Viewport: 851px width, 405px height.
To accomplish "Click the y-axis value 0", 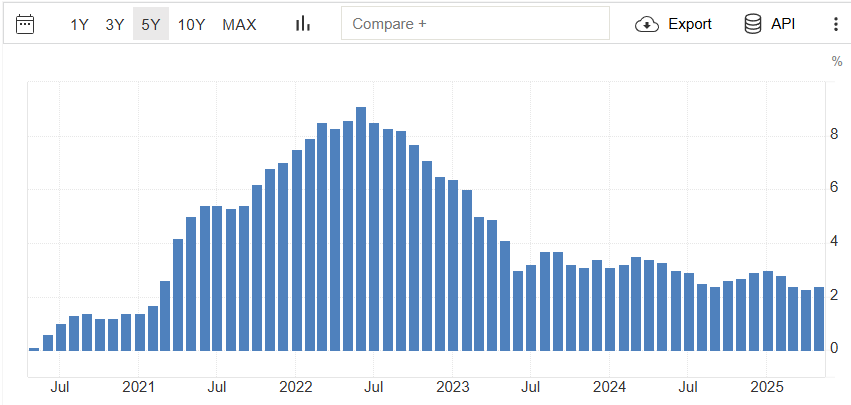I will pos(835,349).
